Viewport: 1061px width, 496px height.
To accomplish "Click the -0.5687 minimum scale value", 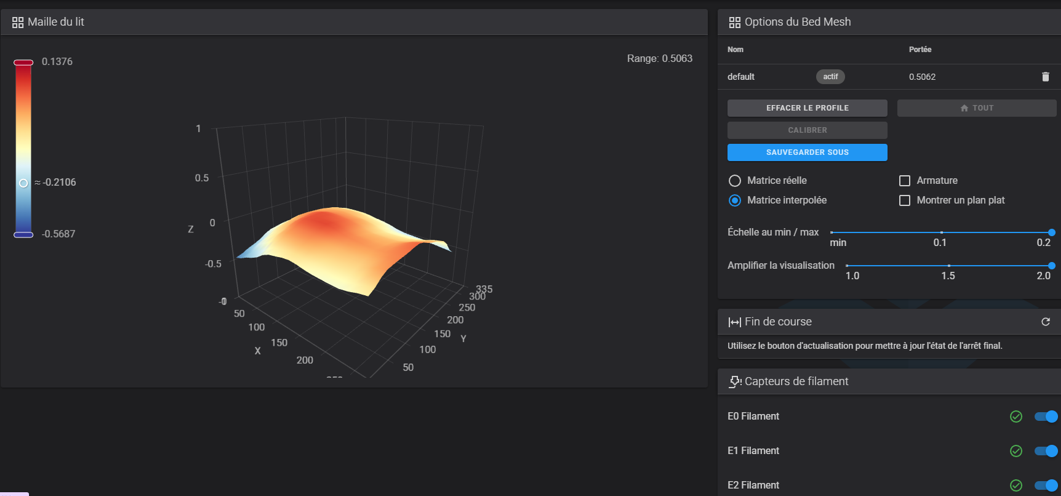I will point(58,234).
